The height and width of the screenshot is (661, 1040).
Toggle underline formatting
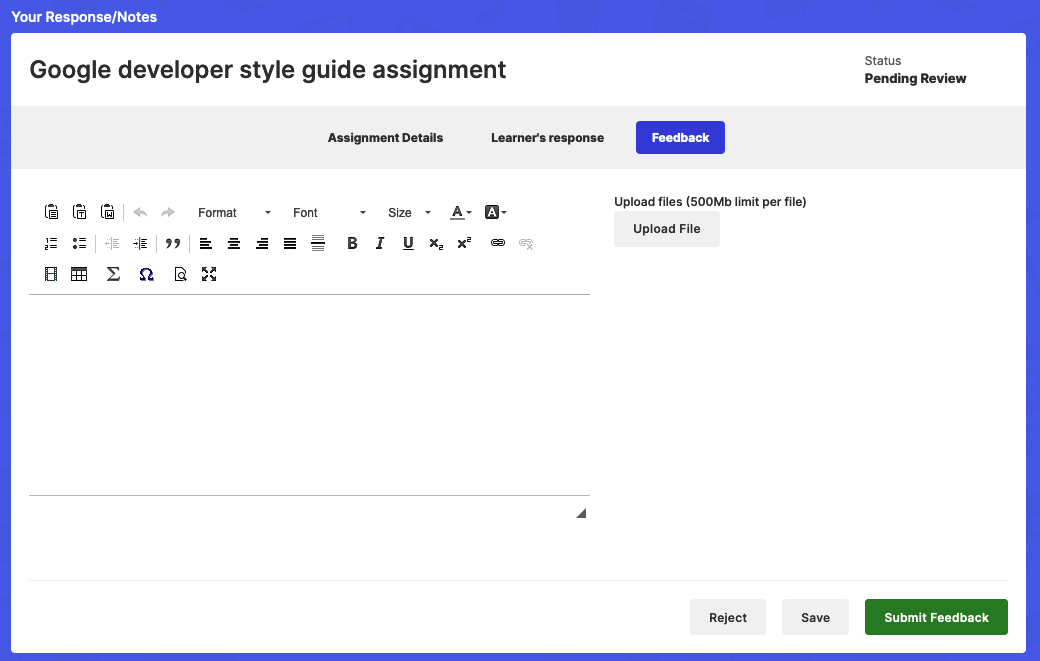(409, 243)
